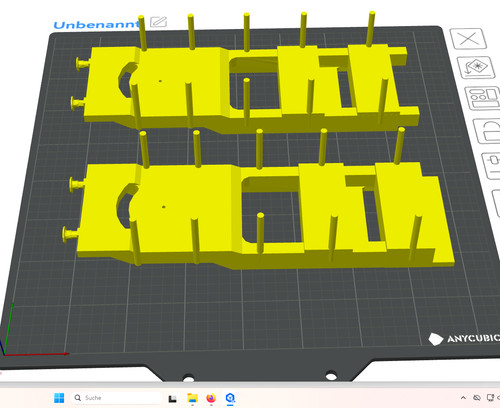
Task: Auto-orient objects on this plate
Action: [x=476, y=67]
